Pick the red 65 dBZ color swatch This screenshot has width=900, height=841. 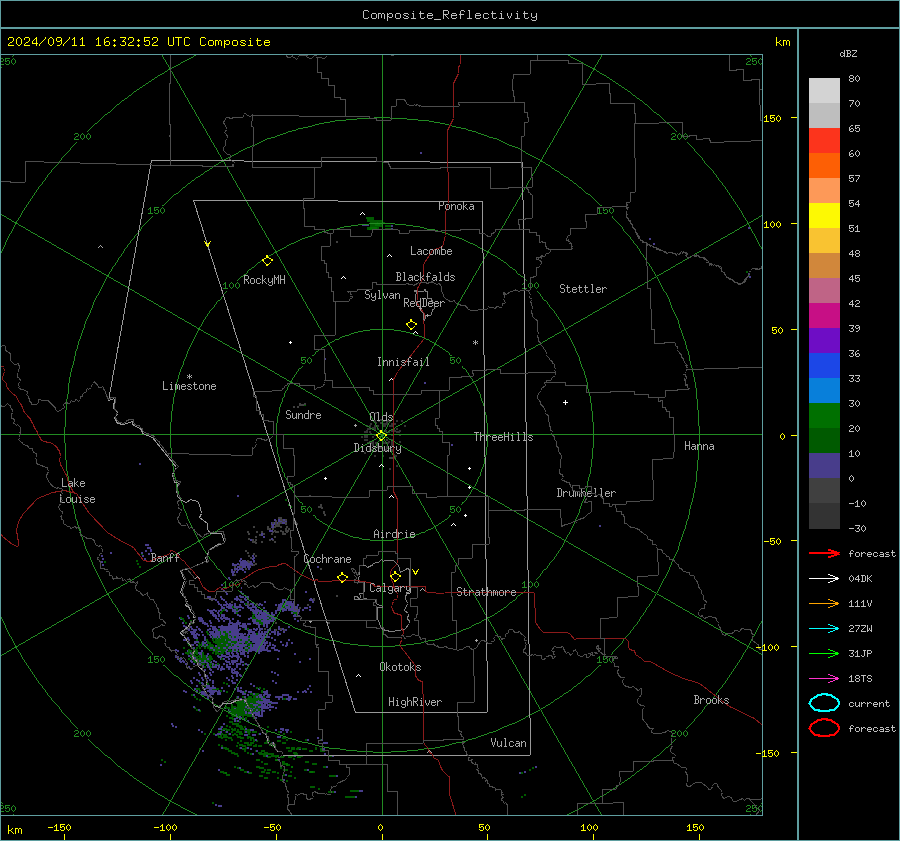tap(824, 140)
